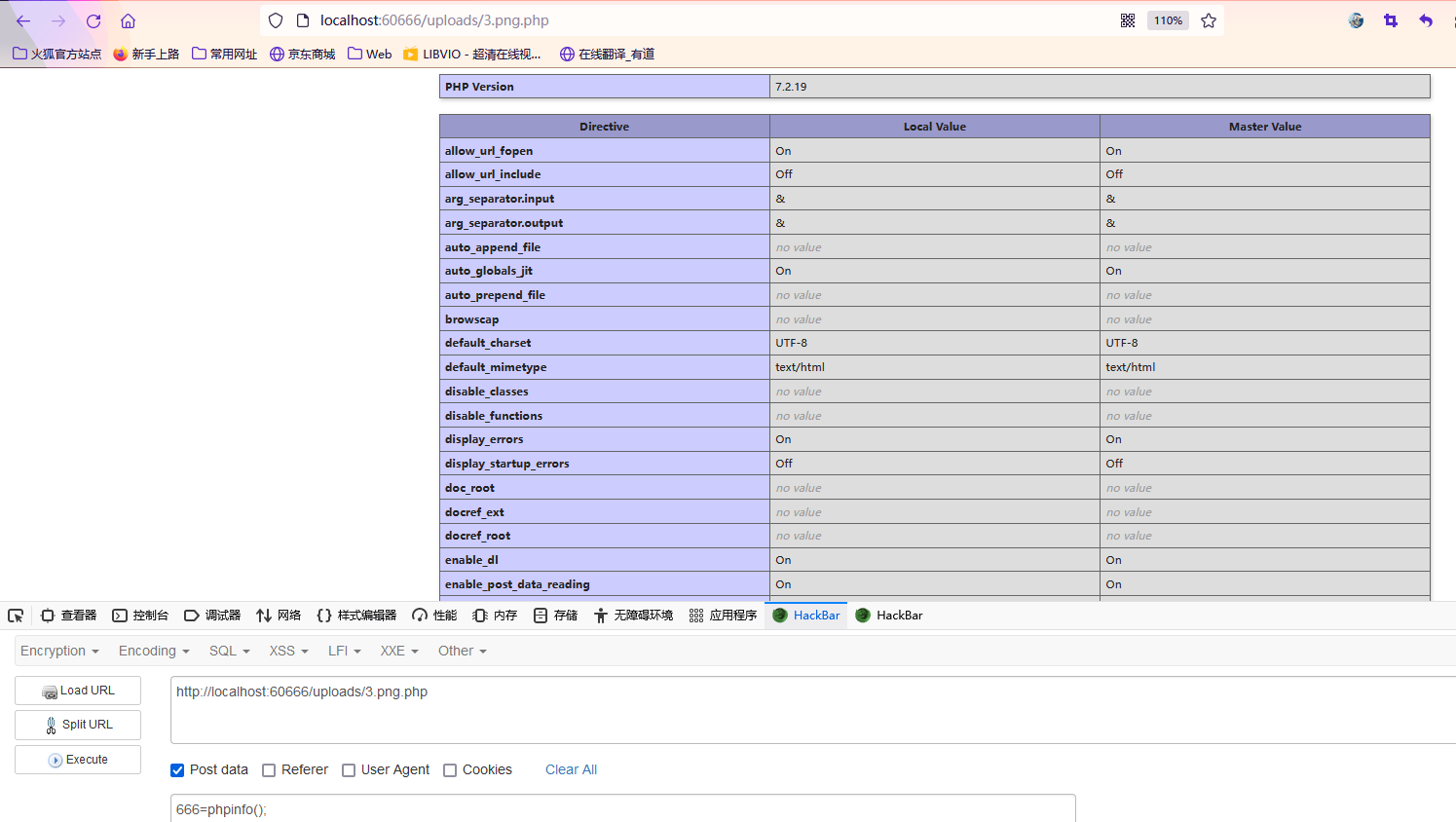Expand the XXE dropdown menu

click(x=399, y=651)
